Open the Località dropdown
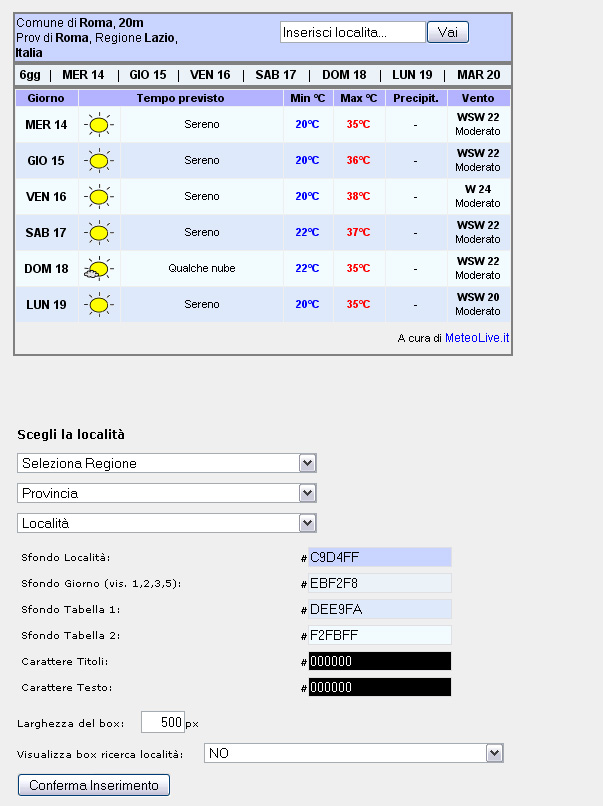This screenshot has height=806, width=603. (167, 523)
